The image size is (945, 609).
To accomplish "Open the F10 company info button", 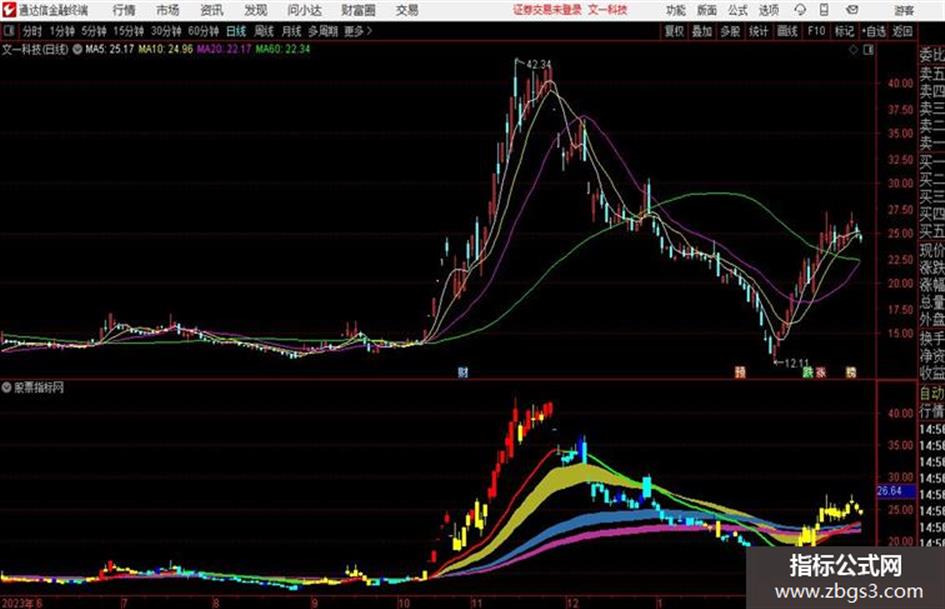I will pyautogui.click(x=816, y=31).
